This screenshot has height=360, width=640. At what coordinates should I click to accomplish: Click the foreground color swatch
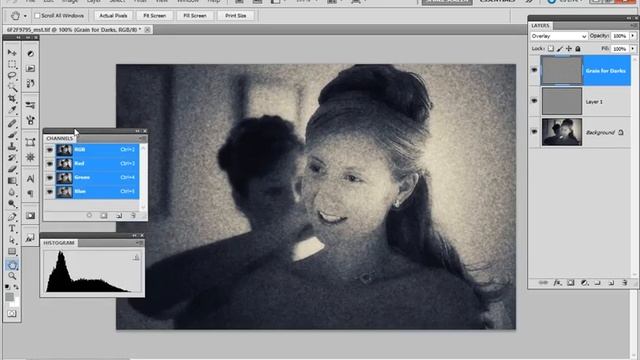(9, 297)
